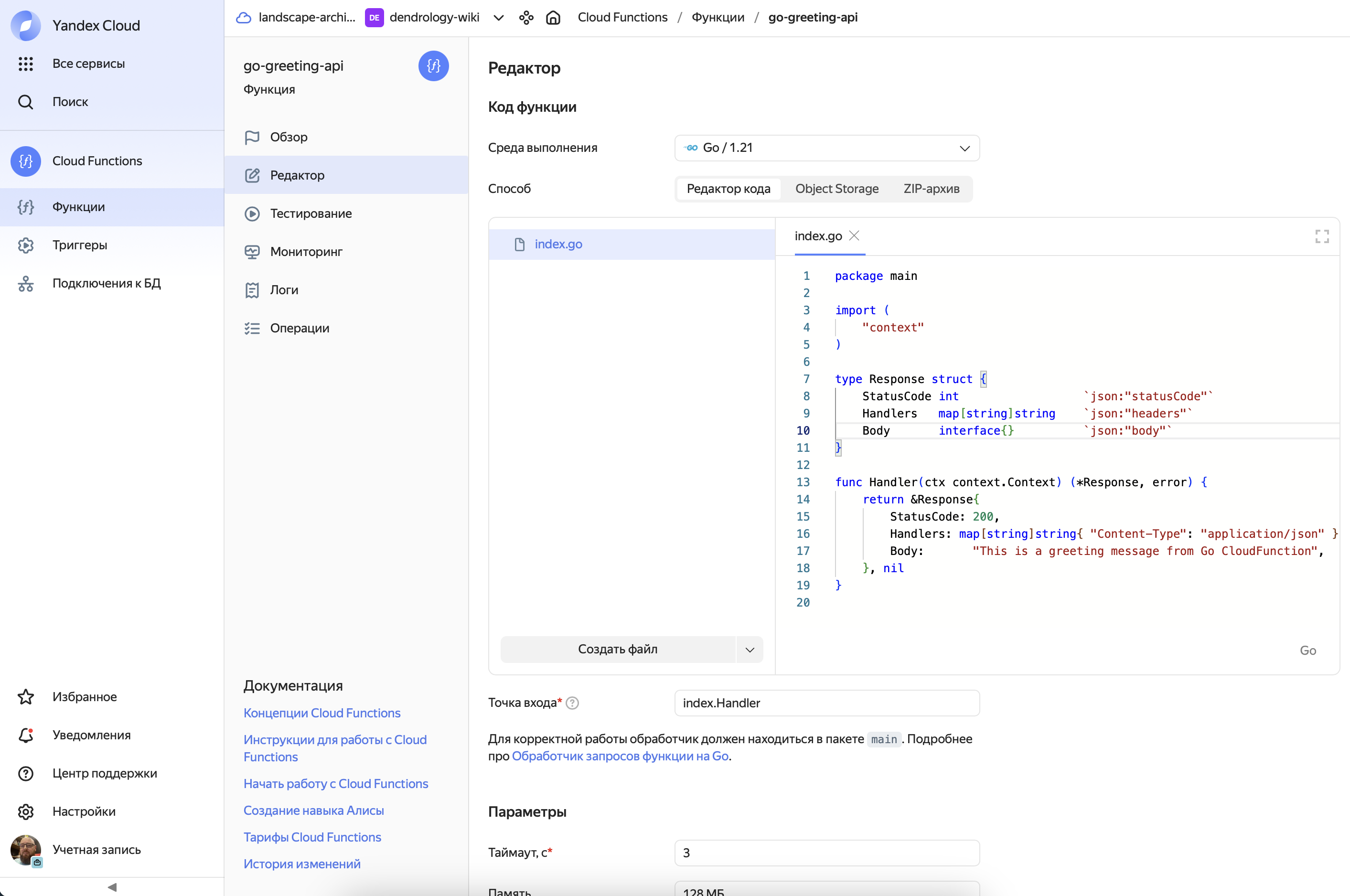This screenshot has width=1350, height=896.
Task: Click the Обзор flag icon
Action: click(x=252, y=137)
